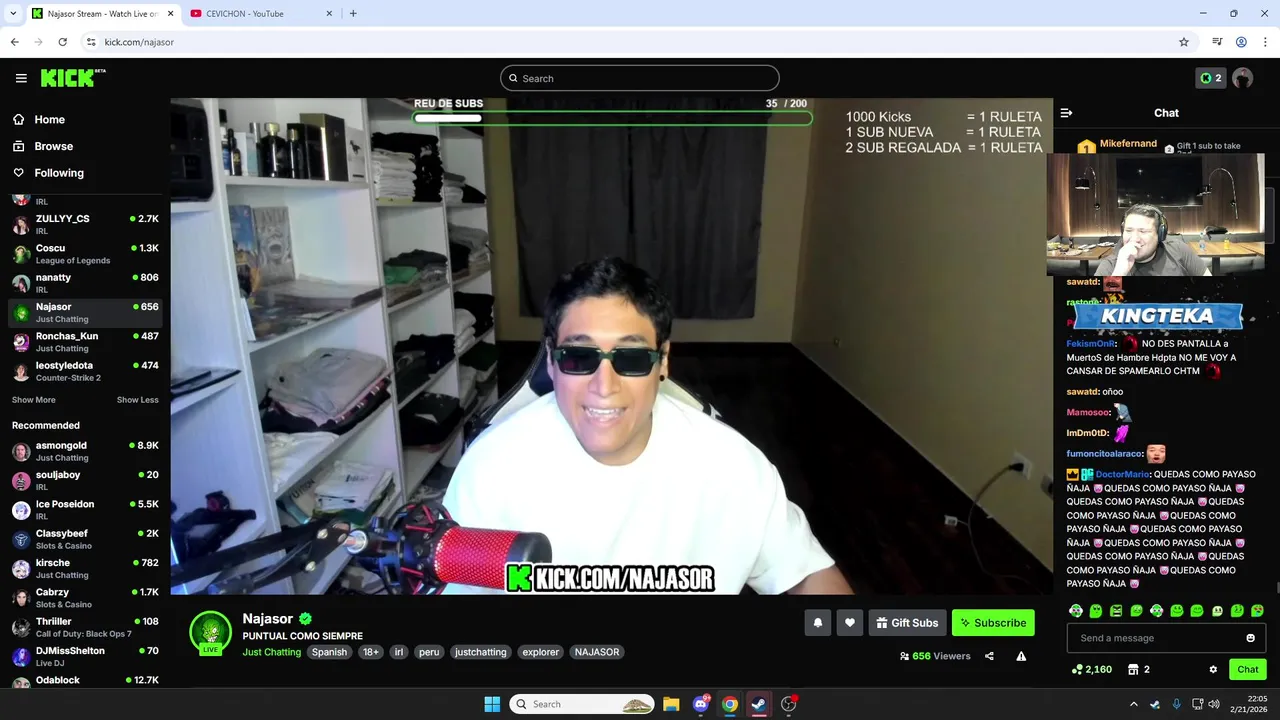Screen dimensions: 1280x720
Task: Open the user profile avatar menu
Action: click(1243, 78)
